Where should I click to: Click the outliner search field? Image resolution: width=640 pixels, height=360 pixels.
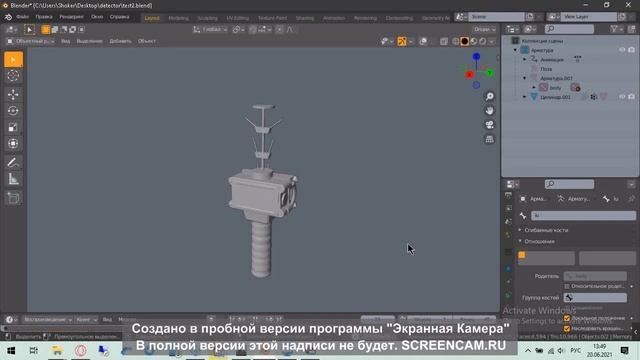(569, 29)
